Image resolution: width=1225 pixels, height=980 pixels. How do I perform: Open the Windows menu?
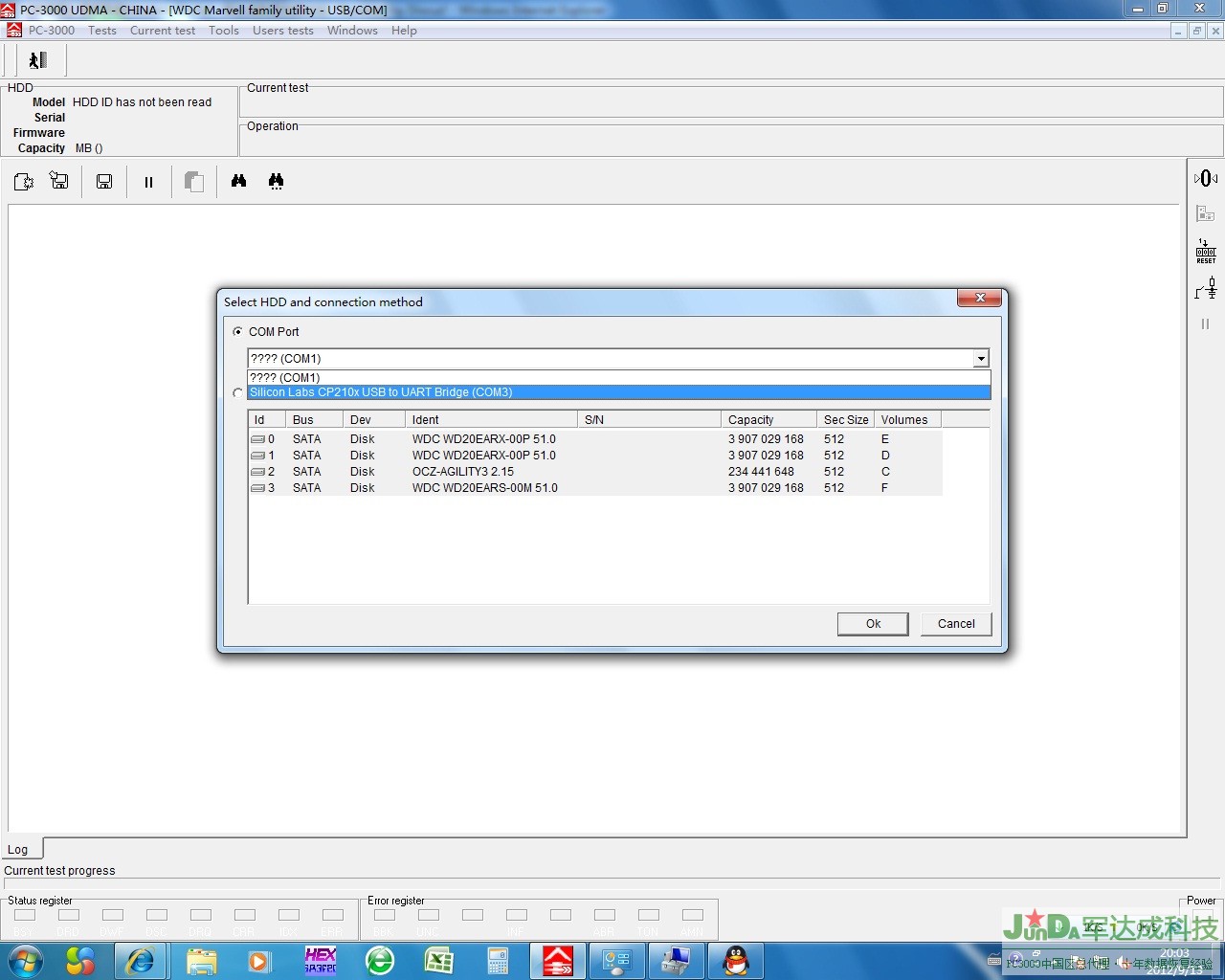point(352,31)
